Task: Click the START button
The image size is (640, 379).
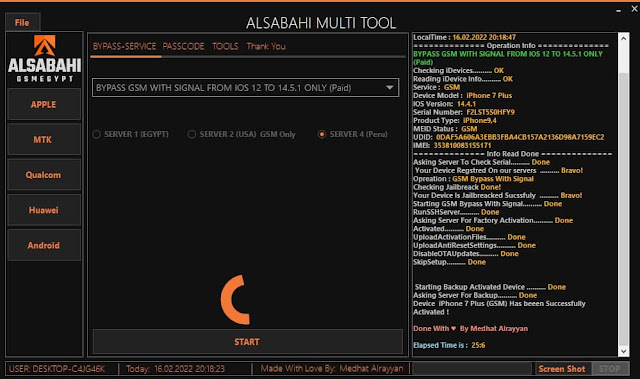Action: point(247,341)
